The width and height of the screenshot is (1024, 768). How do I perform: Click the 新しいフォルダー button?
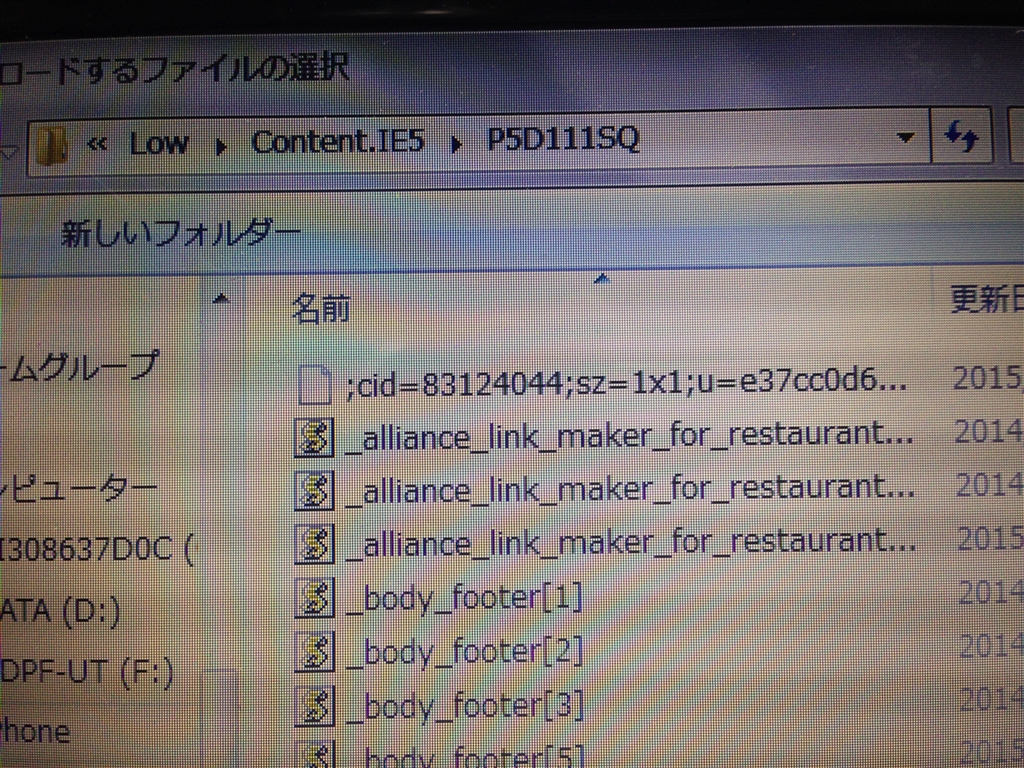181,233
